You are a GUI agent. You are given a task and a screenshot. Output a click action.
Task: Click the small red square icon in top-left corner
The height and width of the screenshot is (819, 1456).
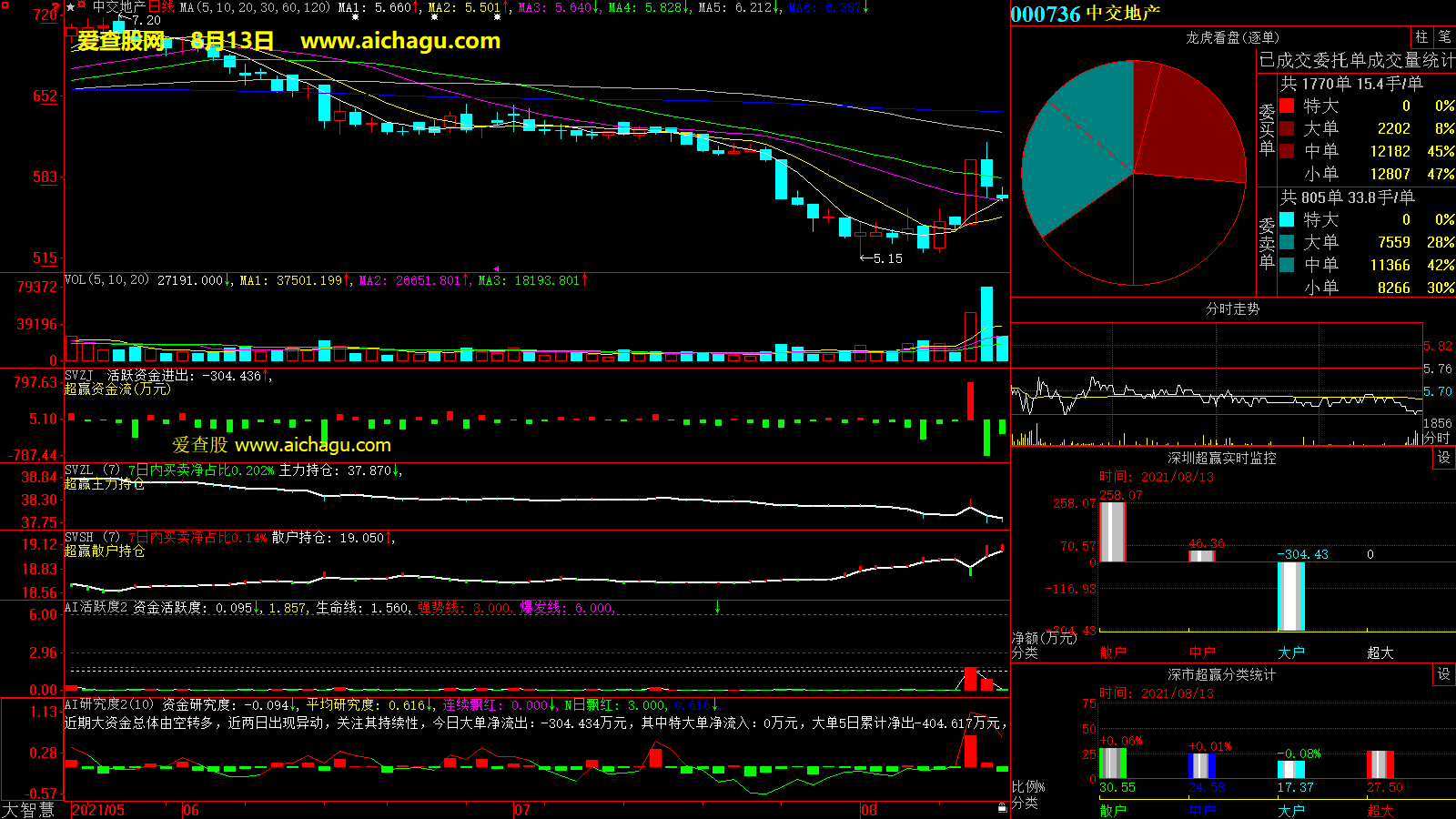[x=5, y=5]
